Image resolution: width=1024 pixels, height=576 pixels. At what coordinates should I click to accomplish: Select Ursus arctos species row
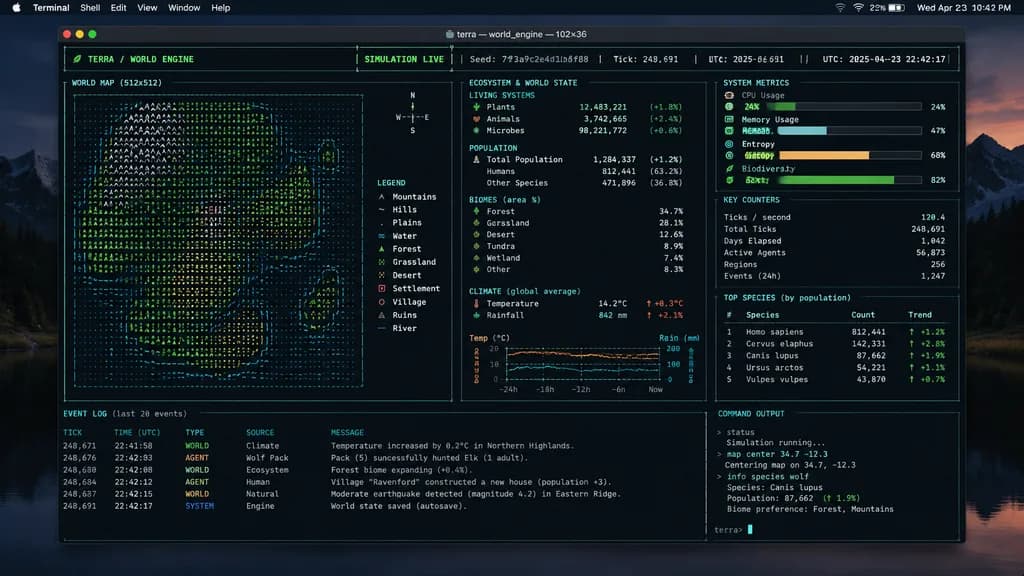pyautogui.click(x=835, y=368)
